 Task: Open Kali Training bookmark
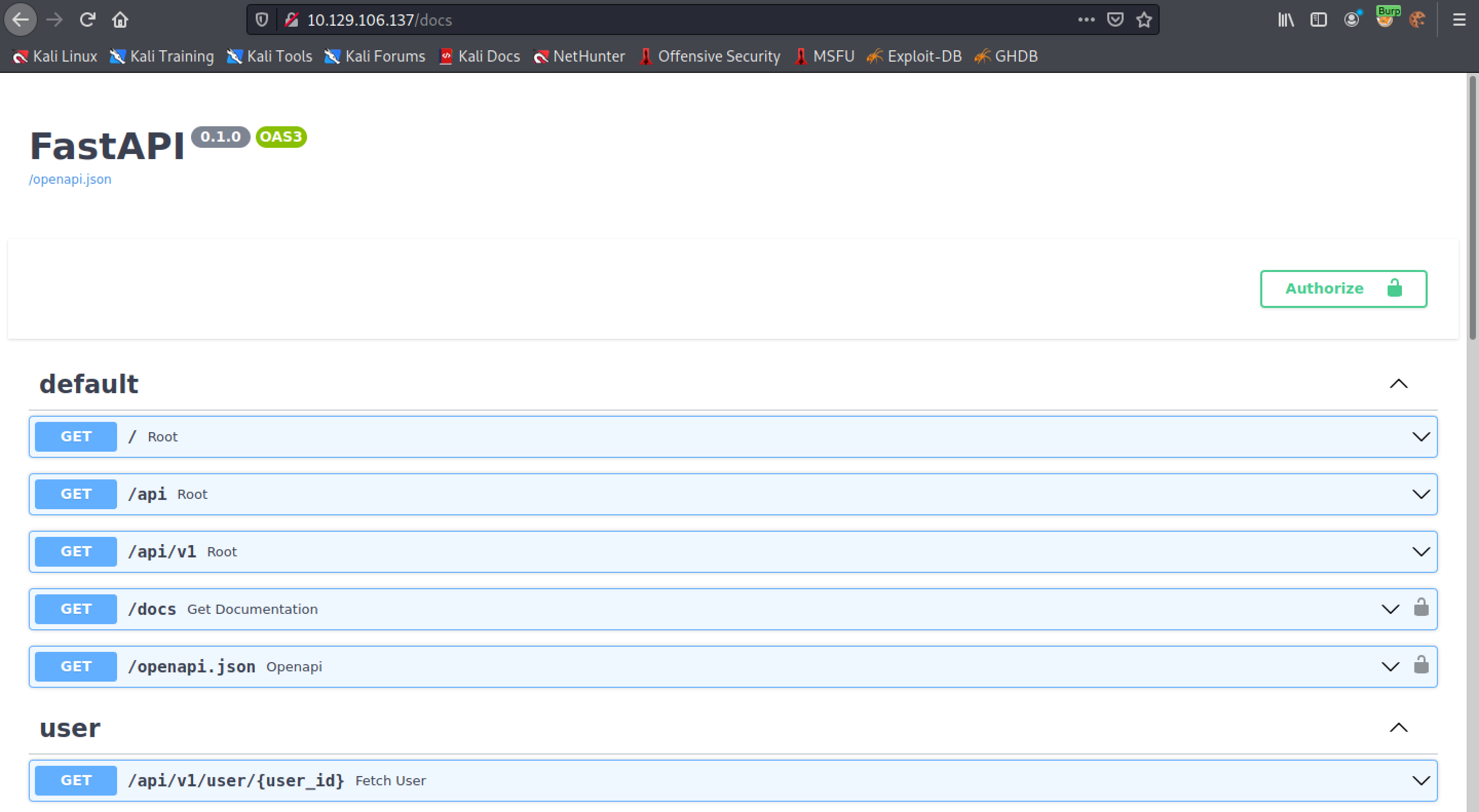pyautogui.click(x=161, y=56)
